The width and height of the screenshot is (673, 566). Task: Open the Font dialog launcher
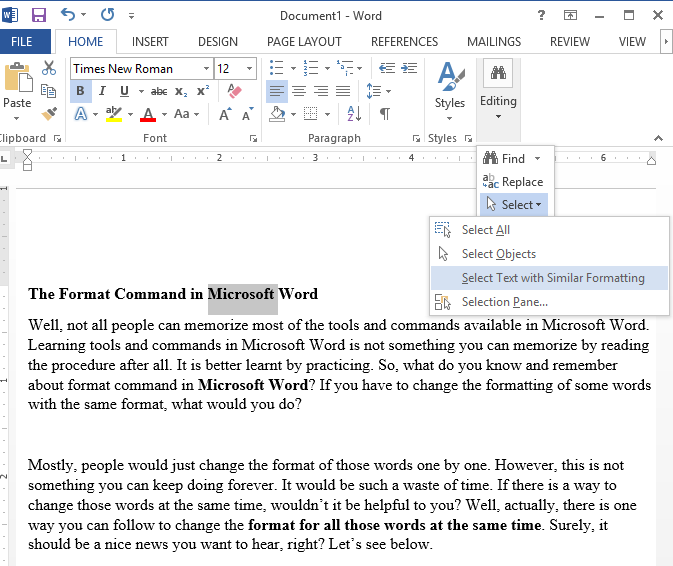click(253, 139)
